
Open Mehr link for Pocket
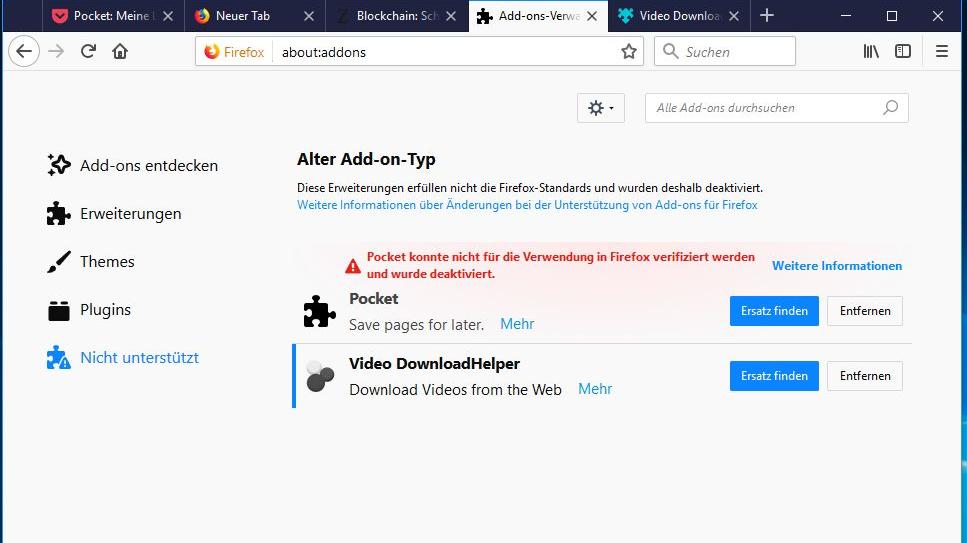(x=517, y=324)
